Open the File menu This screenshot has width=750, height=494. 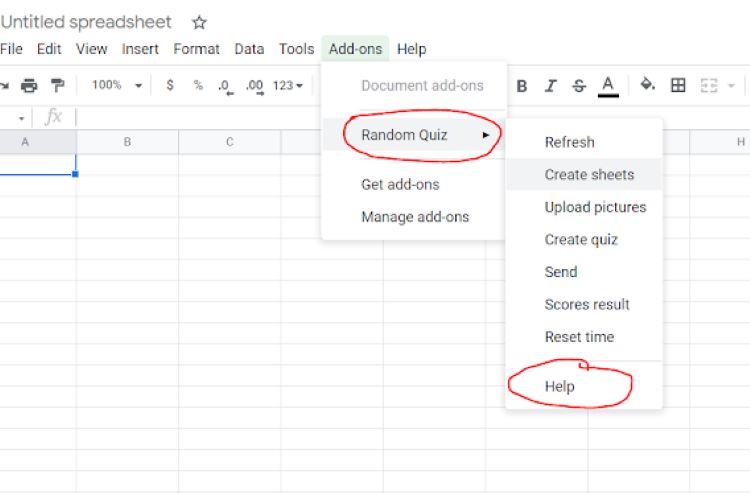11,49
